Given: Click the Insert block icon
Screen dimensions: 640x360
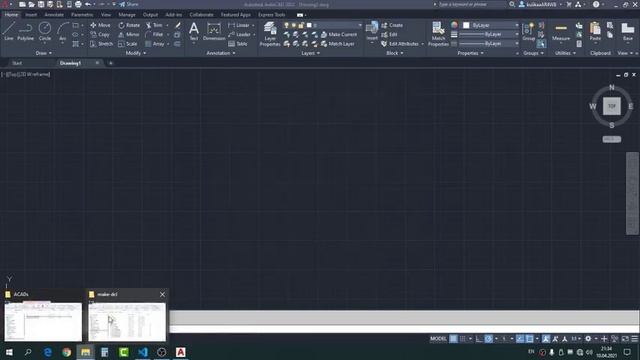Looking at the screenshot, I should pyautogui.click(x=372, y=29).
